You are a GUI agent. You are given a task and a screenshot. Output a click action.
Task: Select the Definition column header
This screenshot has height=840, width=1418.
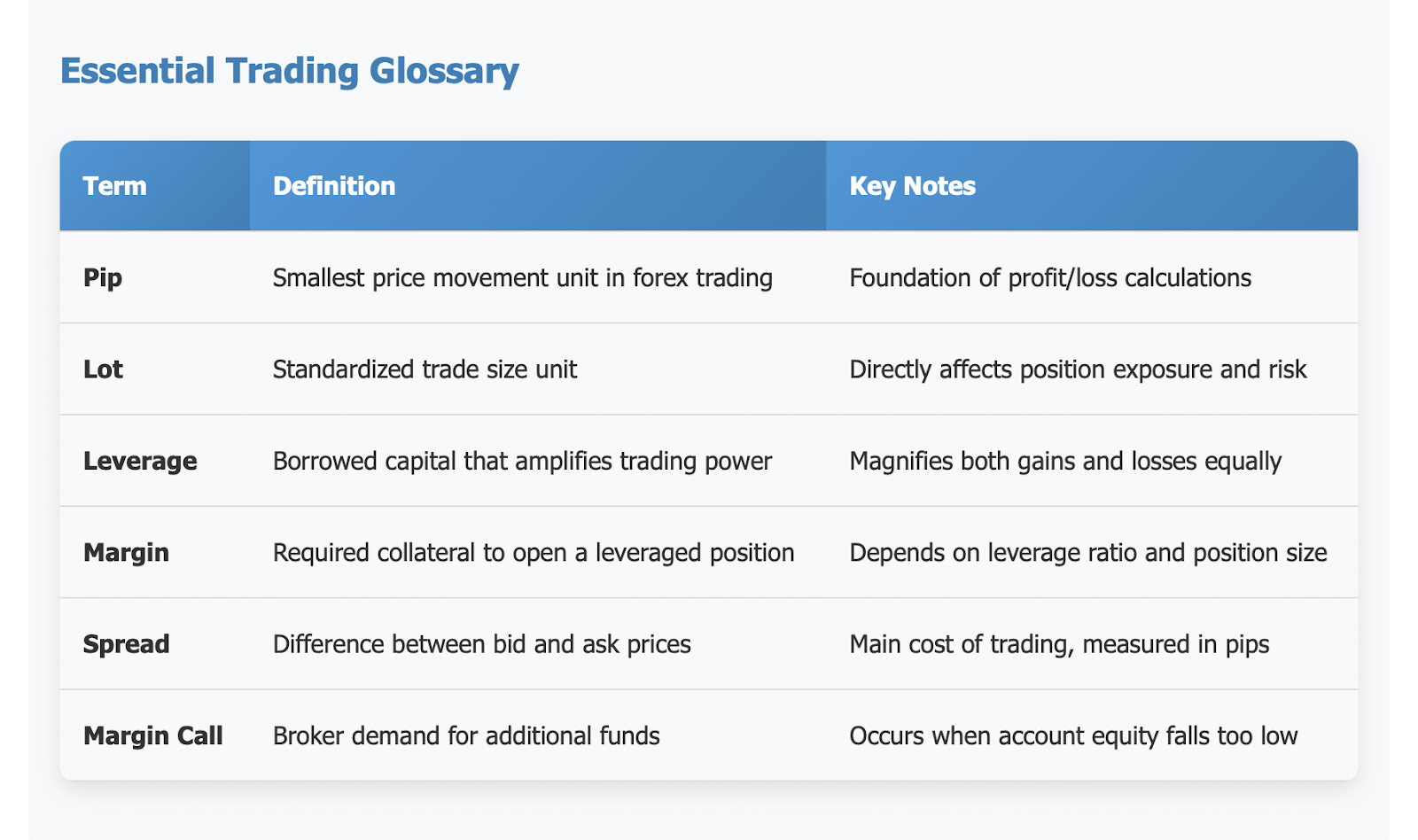coord(538,186)
